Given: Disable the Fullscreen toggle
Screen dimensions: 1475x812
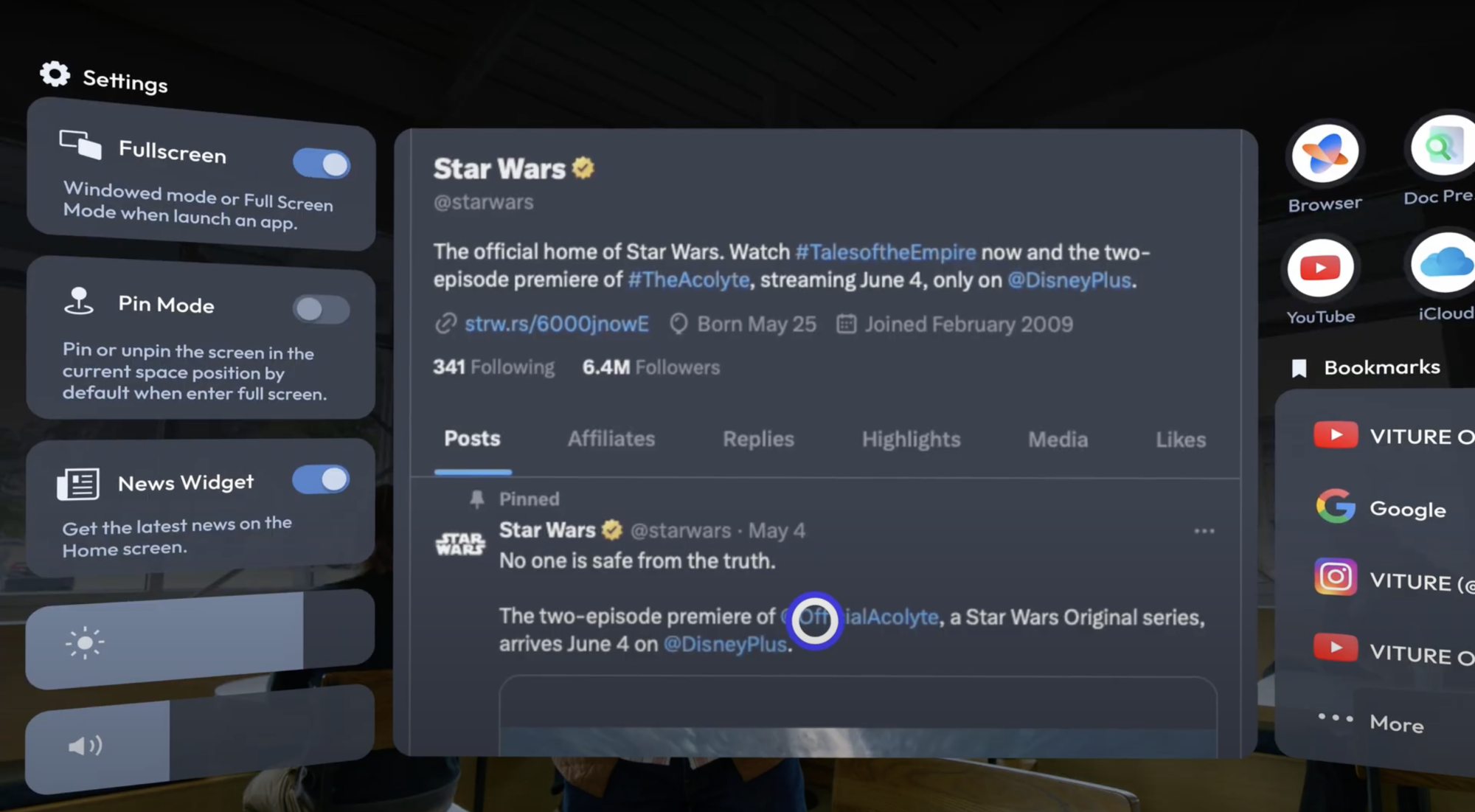Looking at the screenshot, I should [x=322, y=164].
